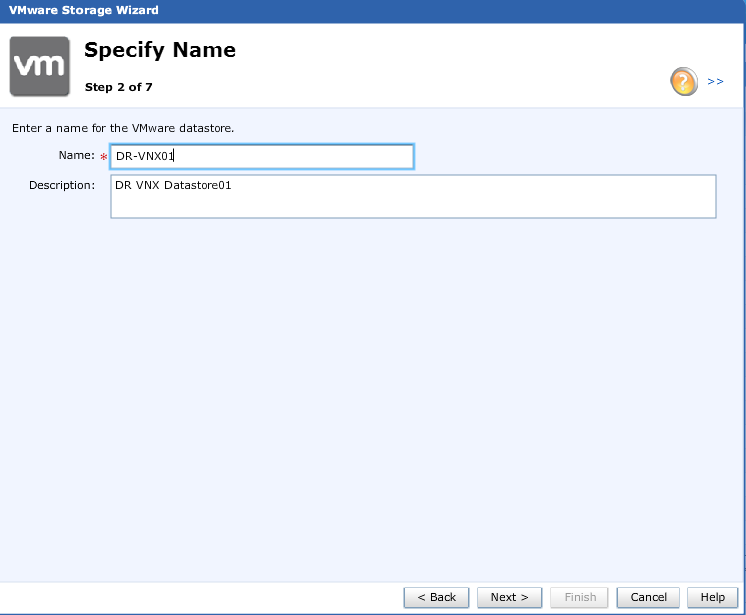Proceed with the Next > button

click(509, 597)
